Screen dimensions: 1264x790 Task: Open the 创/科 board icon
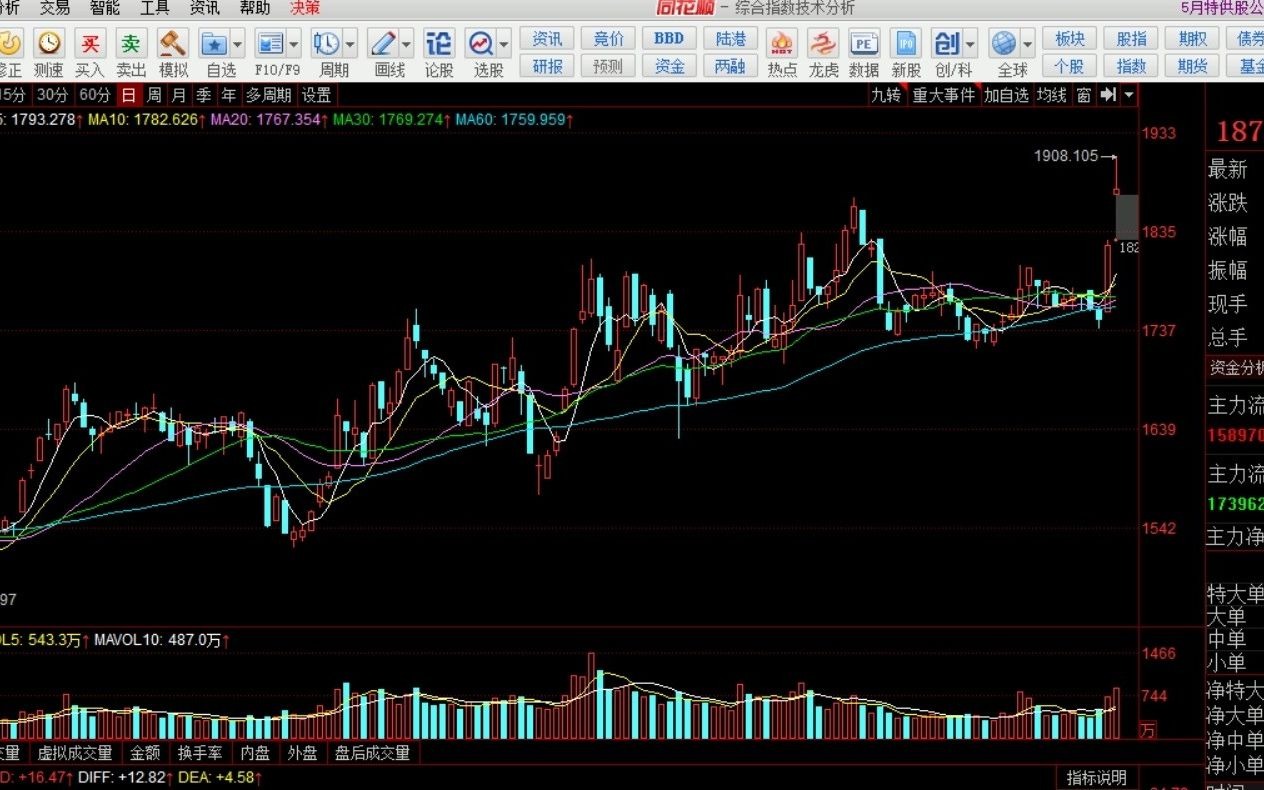[x=947, y=43]
